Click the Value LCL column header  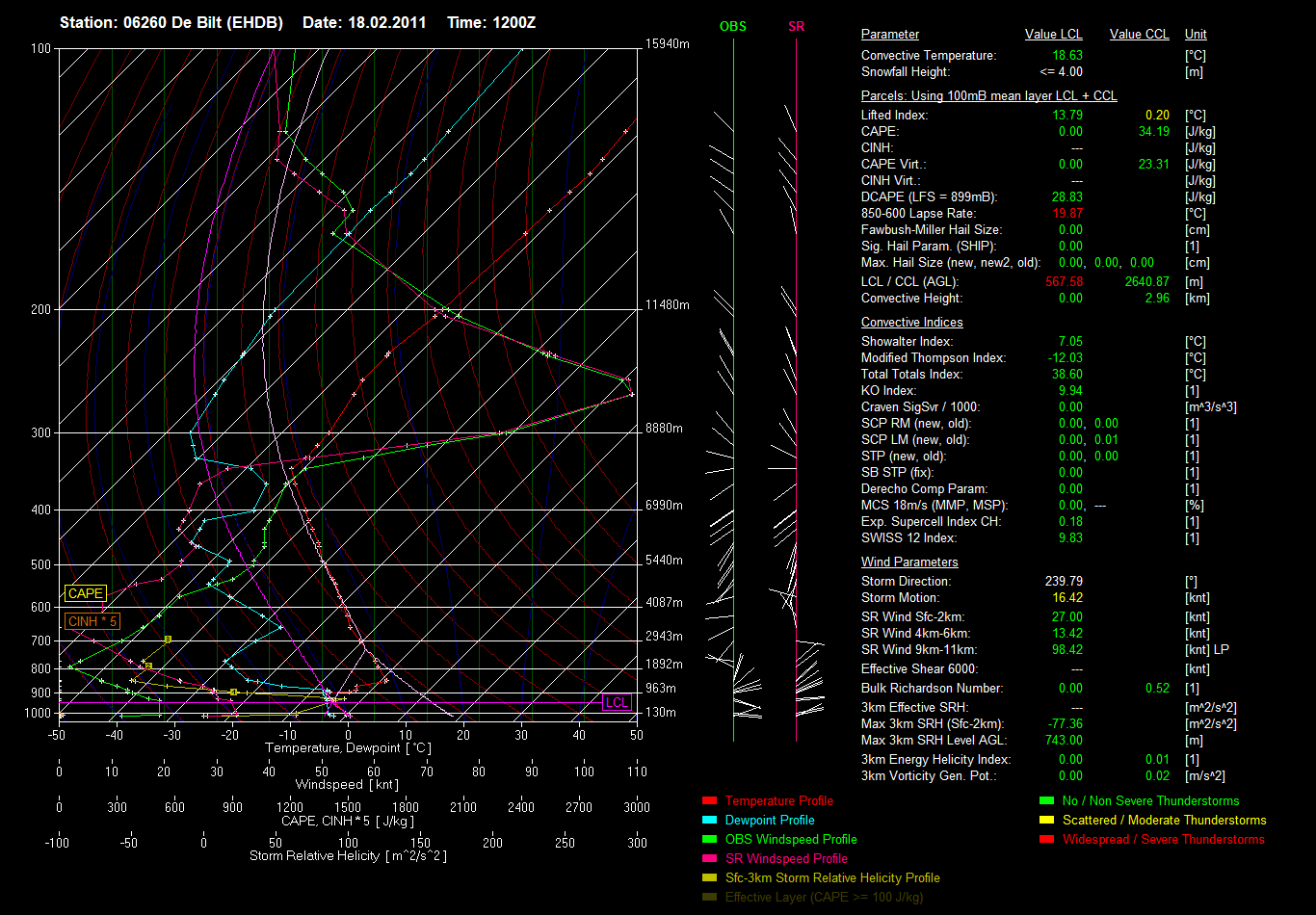click(x=1054, y=34)
